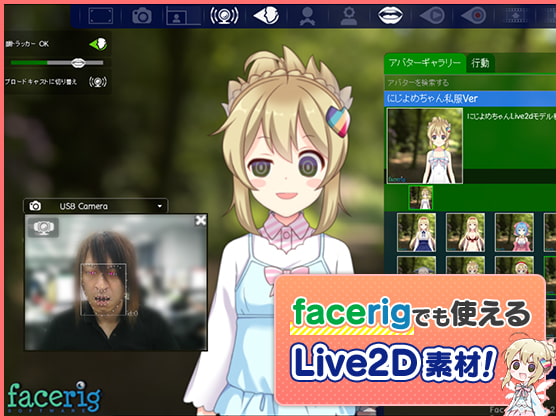Click the play performance eye icon

(432, 16)
